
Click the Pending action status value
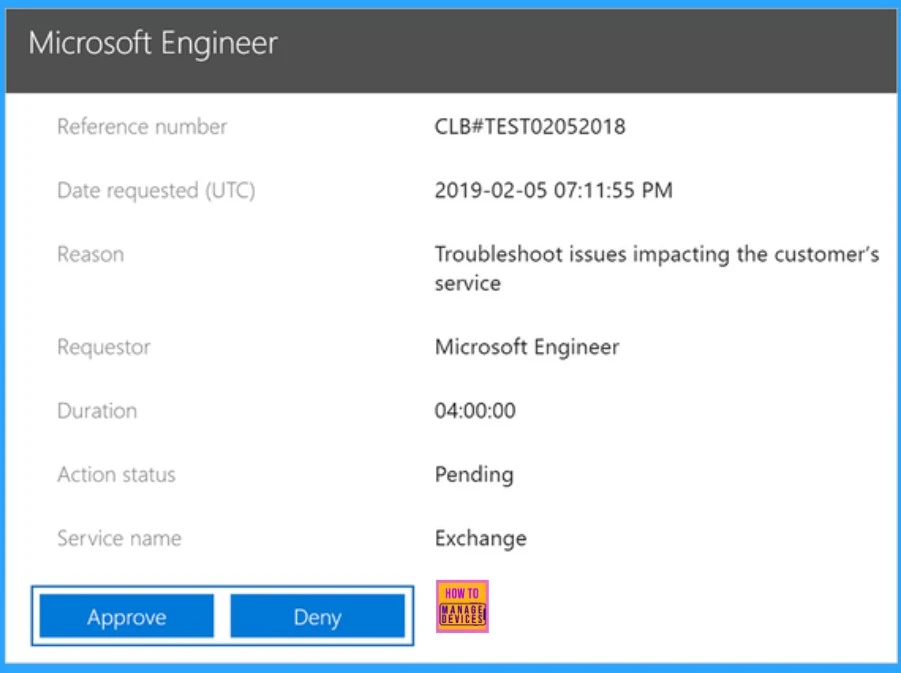[x=474, y=475]
